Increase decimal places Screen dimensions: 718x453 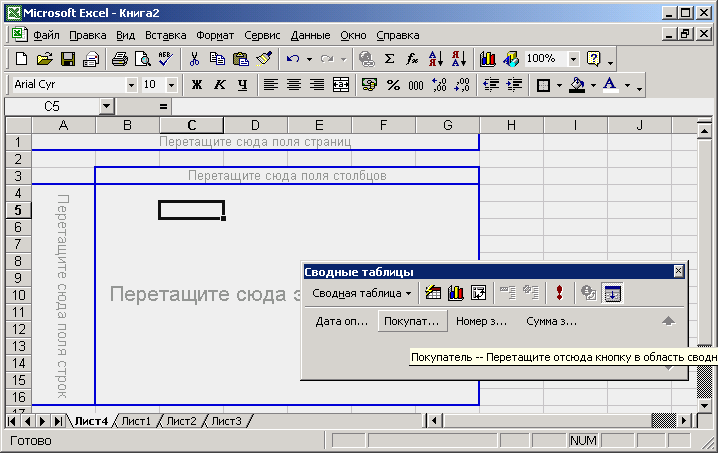(439, 85)
